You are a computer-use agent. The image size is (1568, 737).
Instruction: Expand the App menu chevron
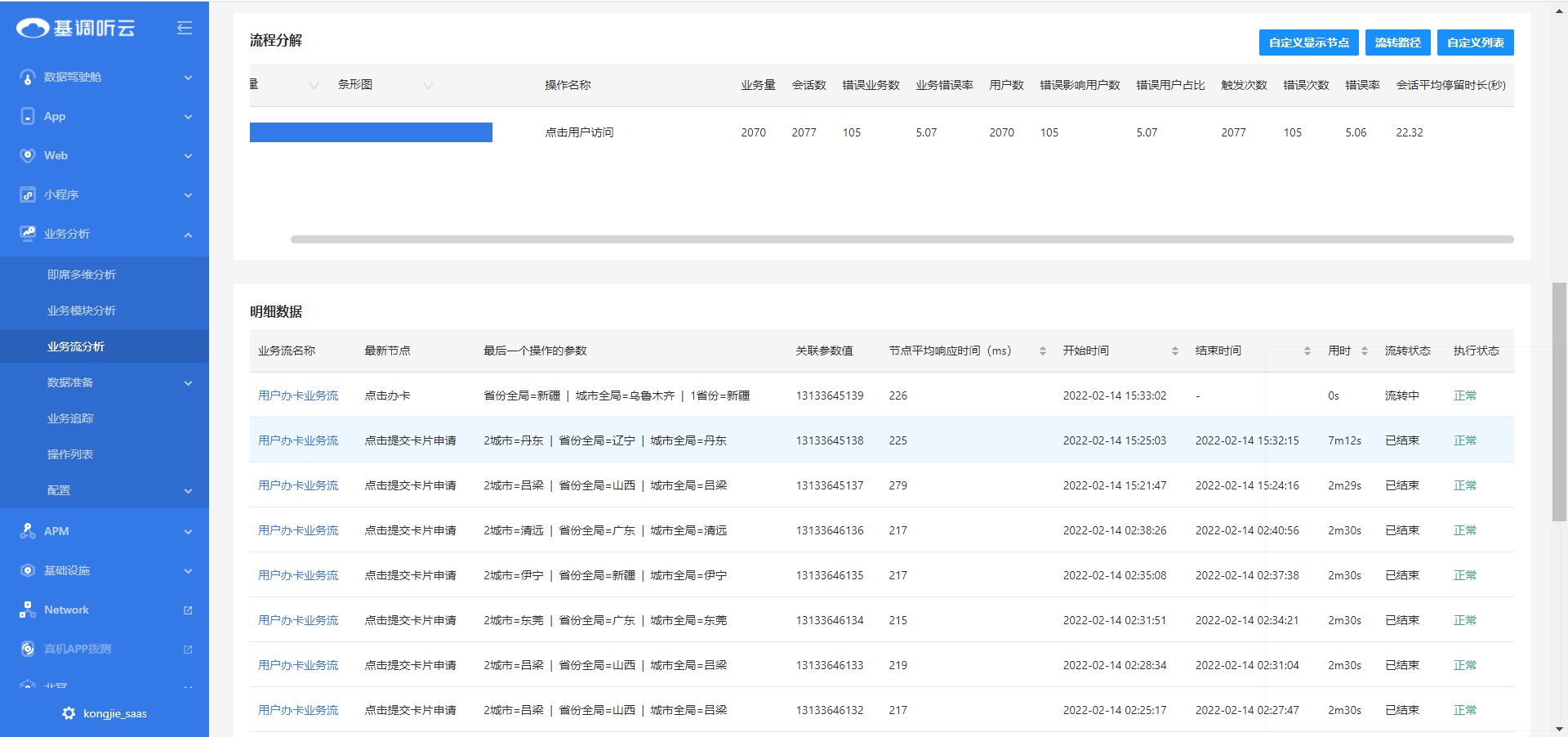(189, 117)
